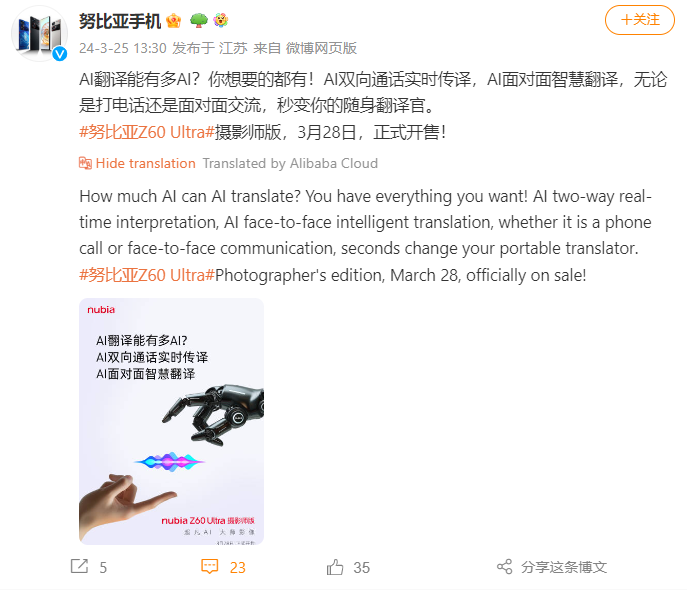
Task: Click the tree badge next to the username
Action: (198, 21)
